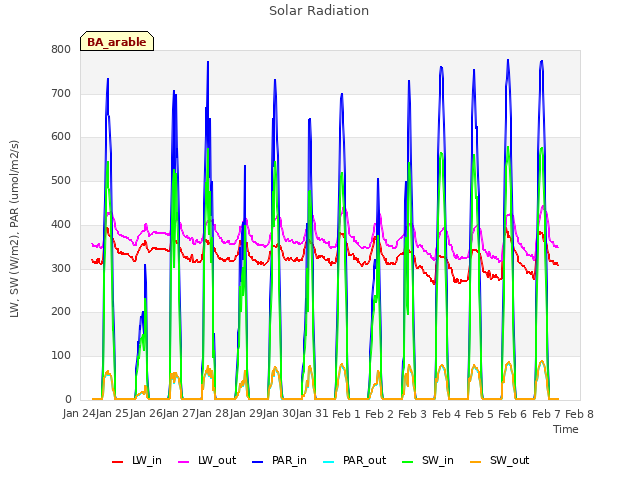Click the magenta LW_out legend swatch
This screenshot has width=640, height=480.
(x=184, y=462)
